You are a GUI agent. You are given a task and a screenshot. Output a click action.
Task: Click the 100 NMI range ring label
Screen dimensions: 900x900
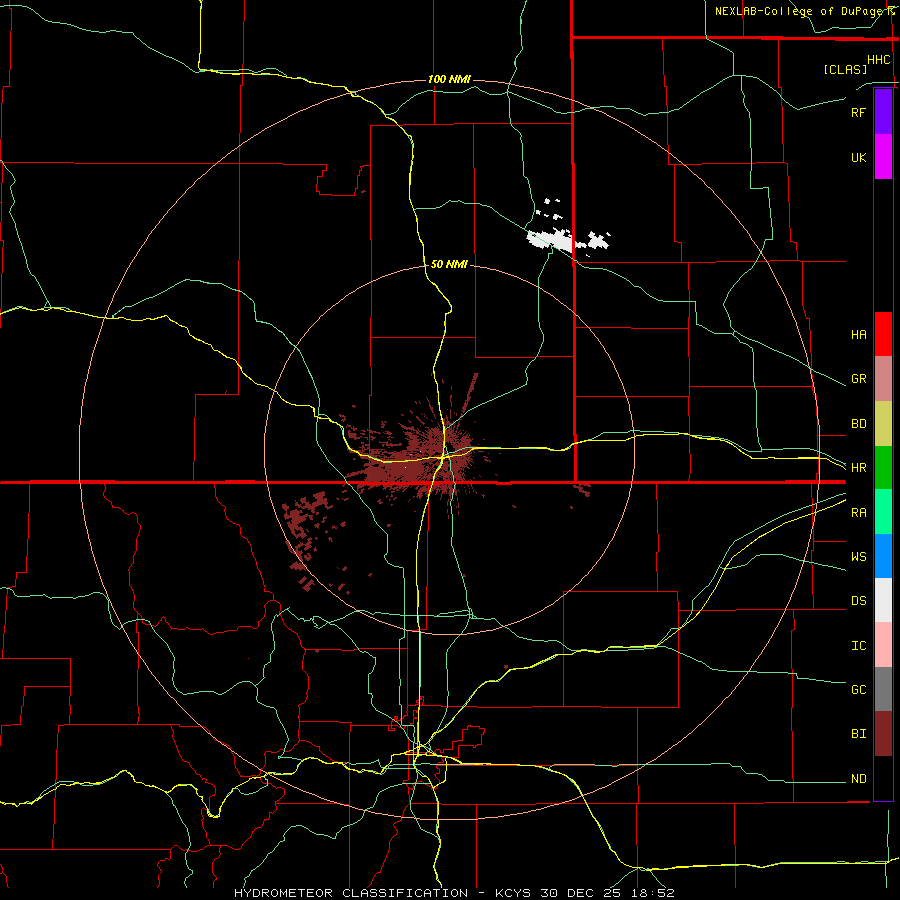click(449, 79)
